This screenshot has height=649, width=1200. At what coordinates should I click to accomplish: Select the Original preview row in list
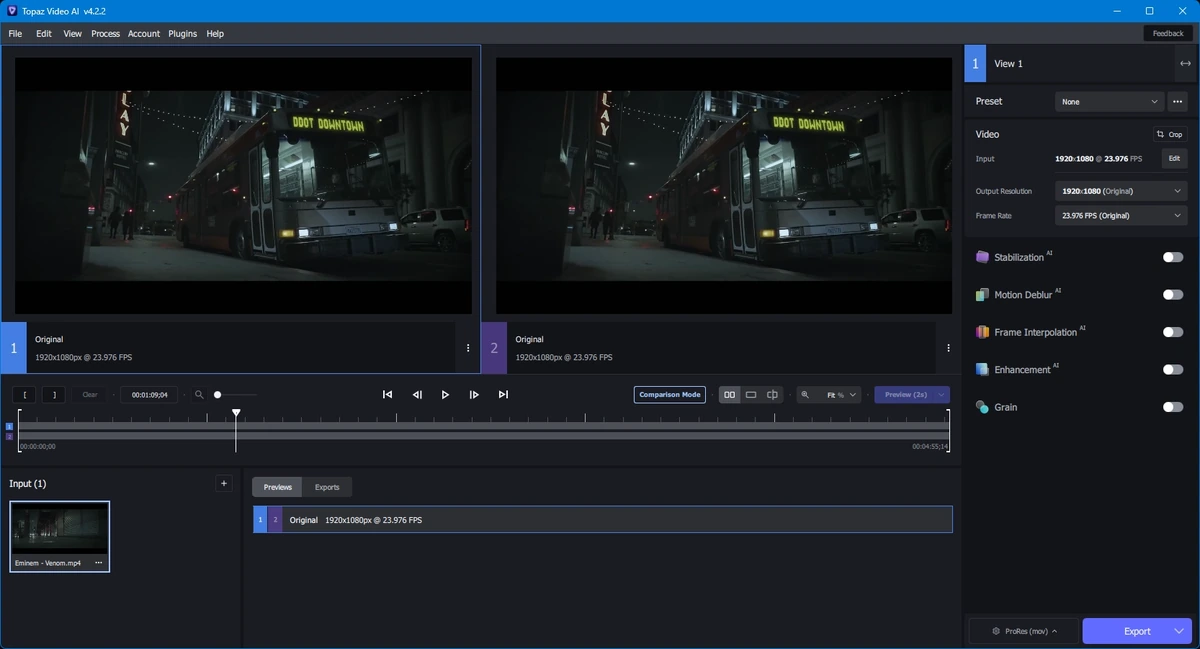pyautogui.click(x=602, y=520)
